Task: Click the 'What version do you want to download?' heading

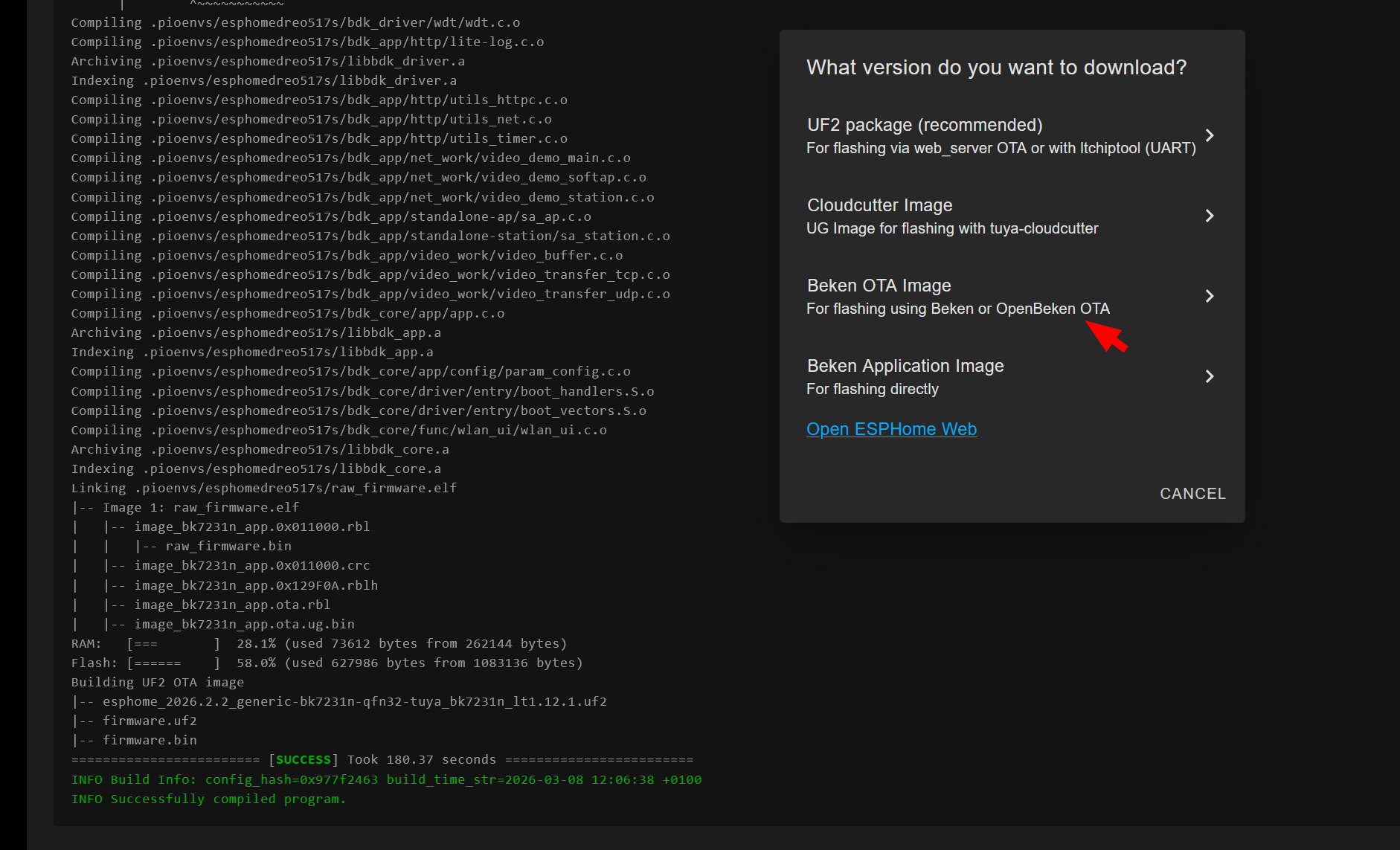Action: coord(997,68)
